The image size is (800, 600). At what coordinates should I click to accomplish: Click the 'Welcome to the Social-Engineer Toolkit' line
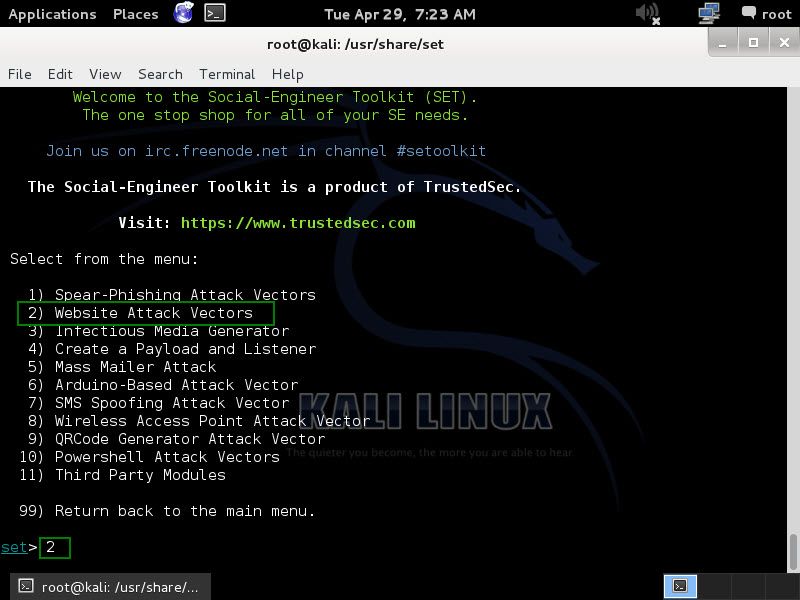(274, 97)
